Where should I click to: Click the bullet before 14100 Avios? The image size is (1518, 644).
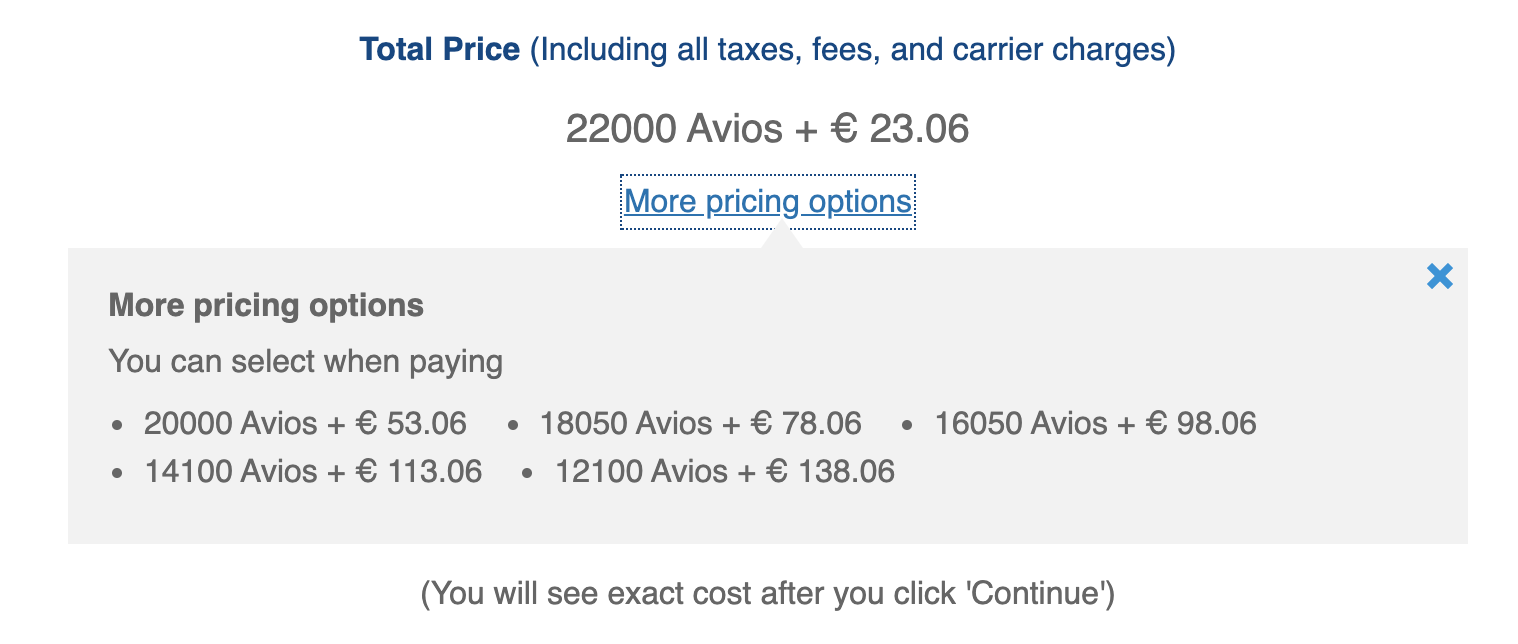coord(118,473)
